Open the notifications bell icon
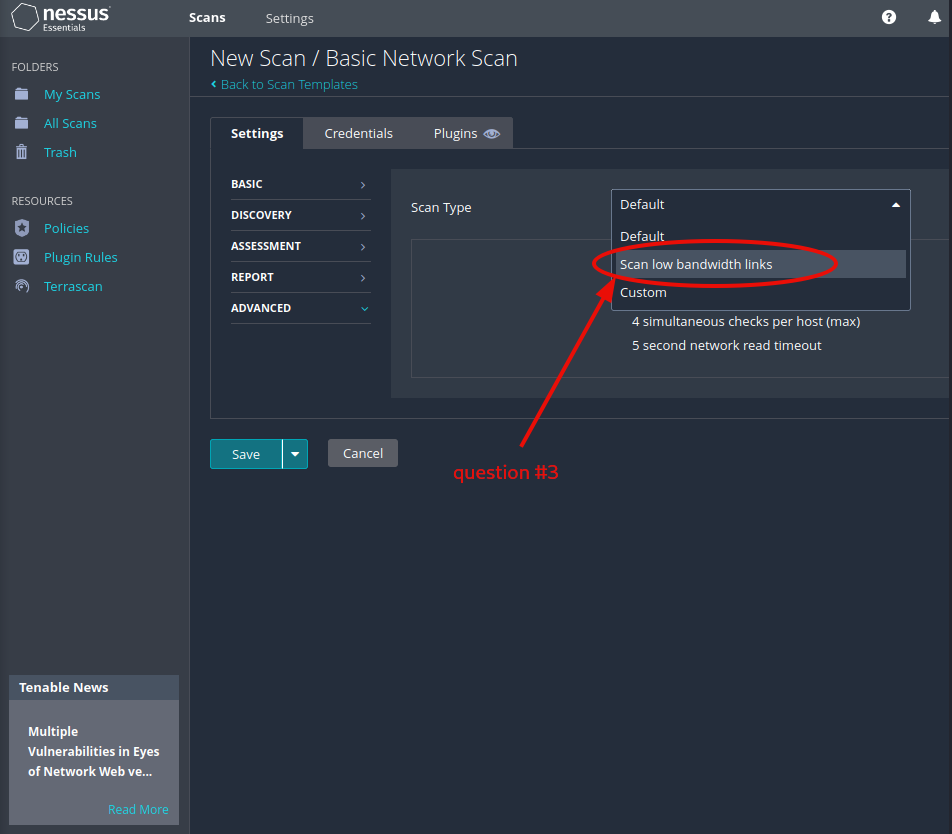952x834 pixels. [x=934, y=18]
